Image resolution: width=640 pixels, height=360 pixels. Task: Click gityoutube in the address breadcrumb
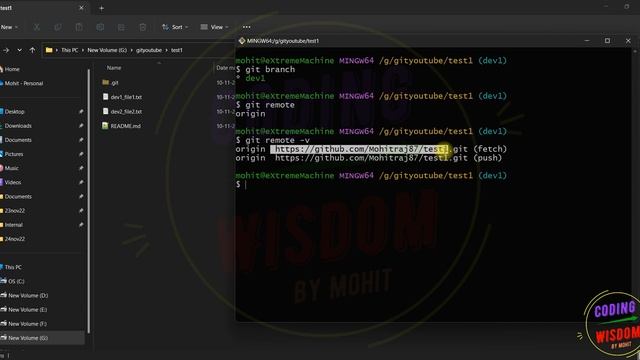pos(149,50)
